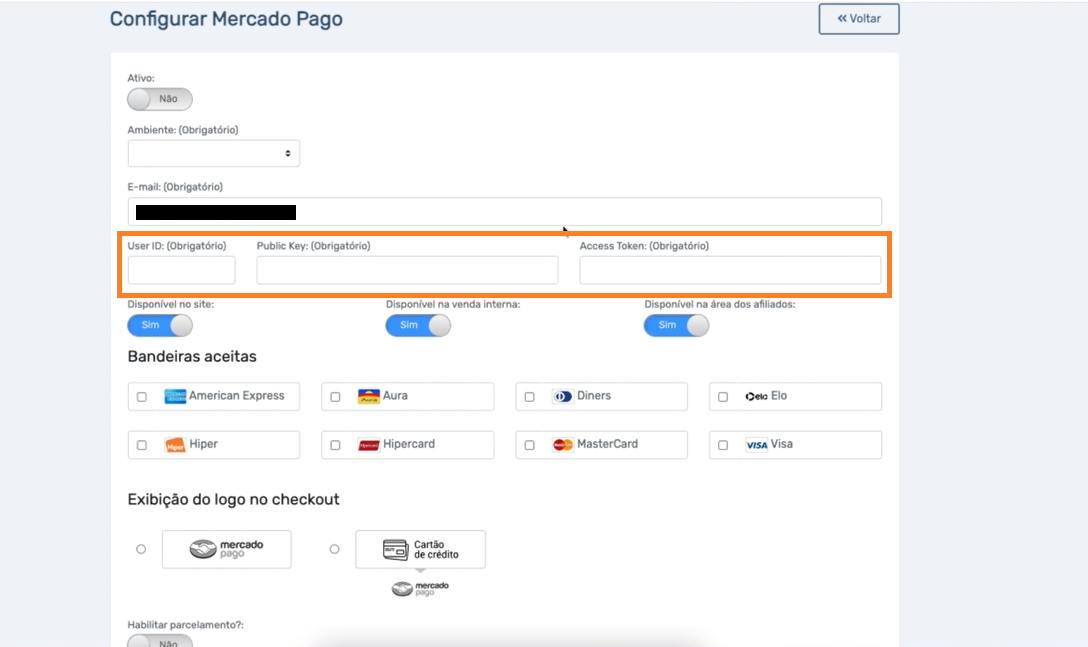Click the Configurar Mercado Pago title
1088x647 pixels.
click(x=226, y=19)
